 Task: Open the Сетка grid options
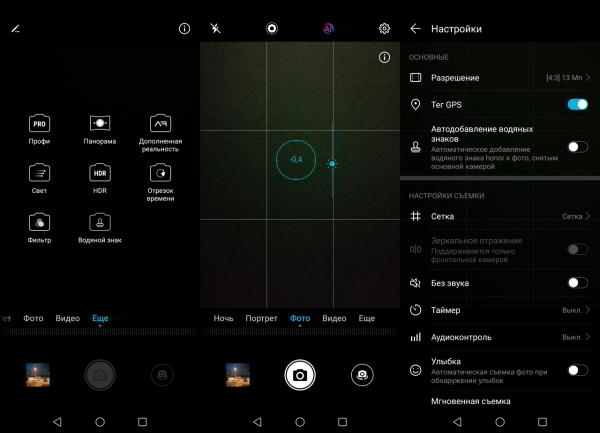pos(500,216)
